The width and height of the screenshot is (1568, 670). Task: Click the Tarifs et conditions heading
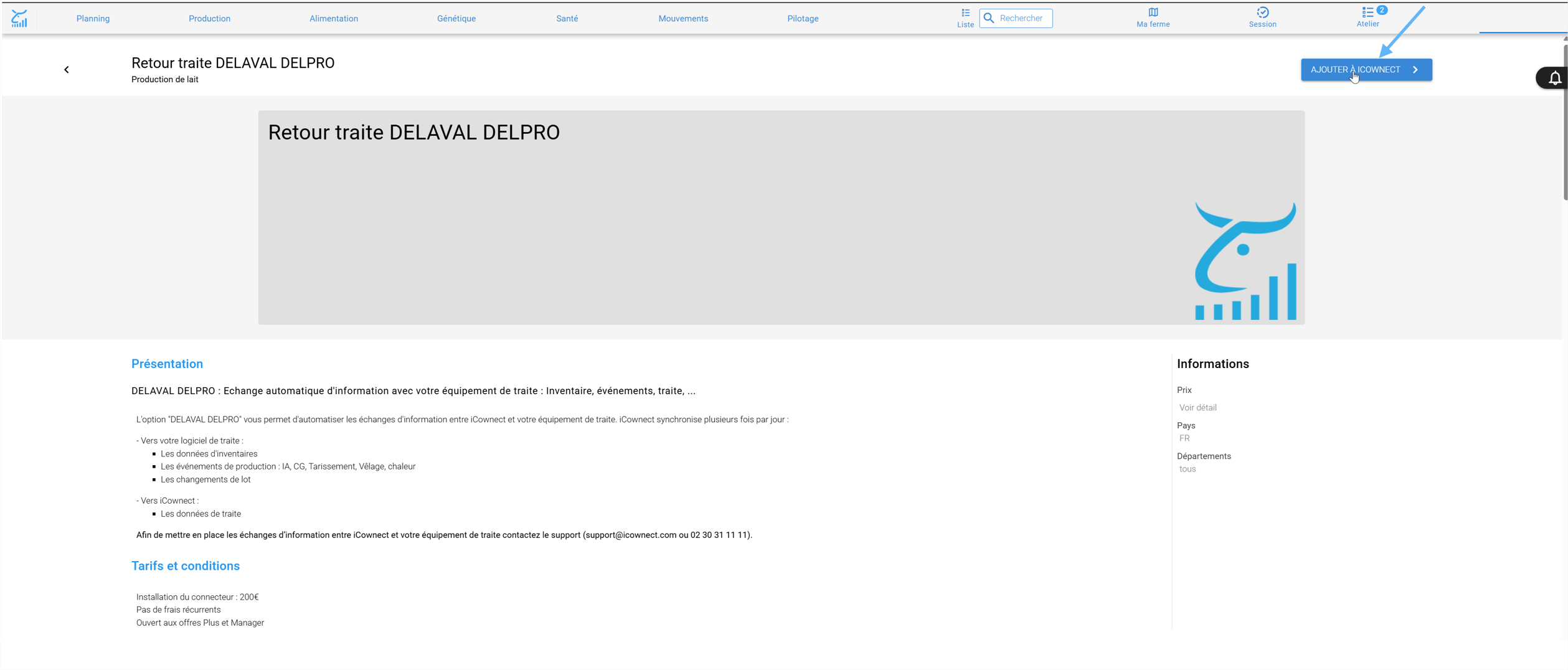click(185, 566)
